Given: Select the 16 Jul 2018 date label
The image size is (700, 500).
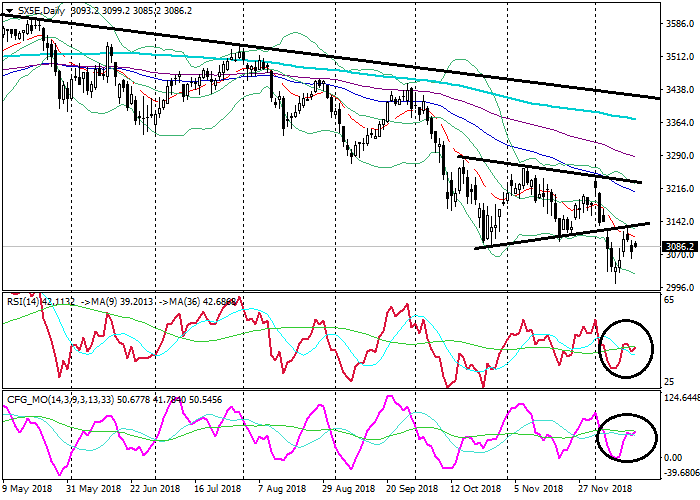Looking at the screenshot, I should click(x=218, y=489).
